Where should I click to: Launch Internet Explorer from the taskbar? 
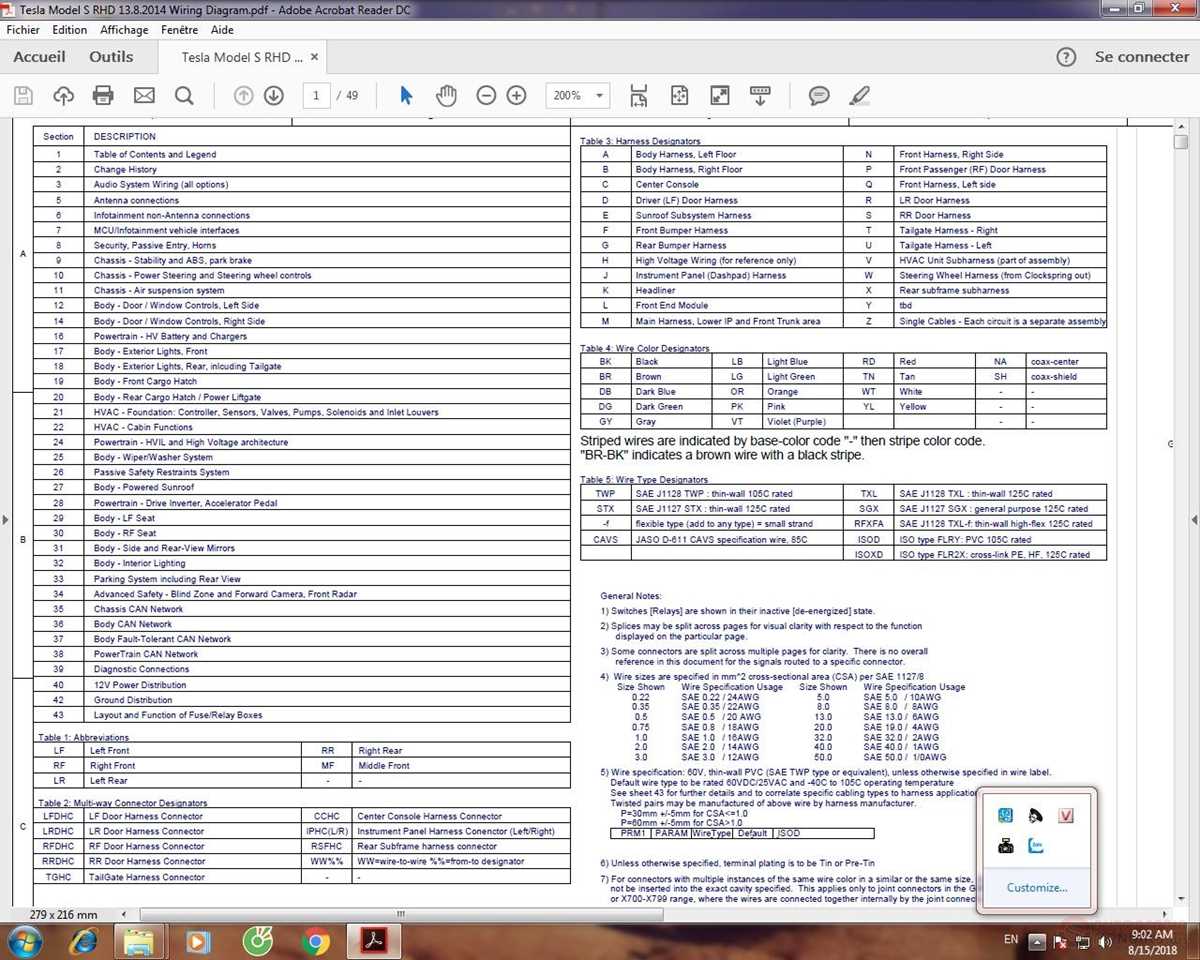pos(84,941)
